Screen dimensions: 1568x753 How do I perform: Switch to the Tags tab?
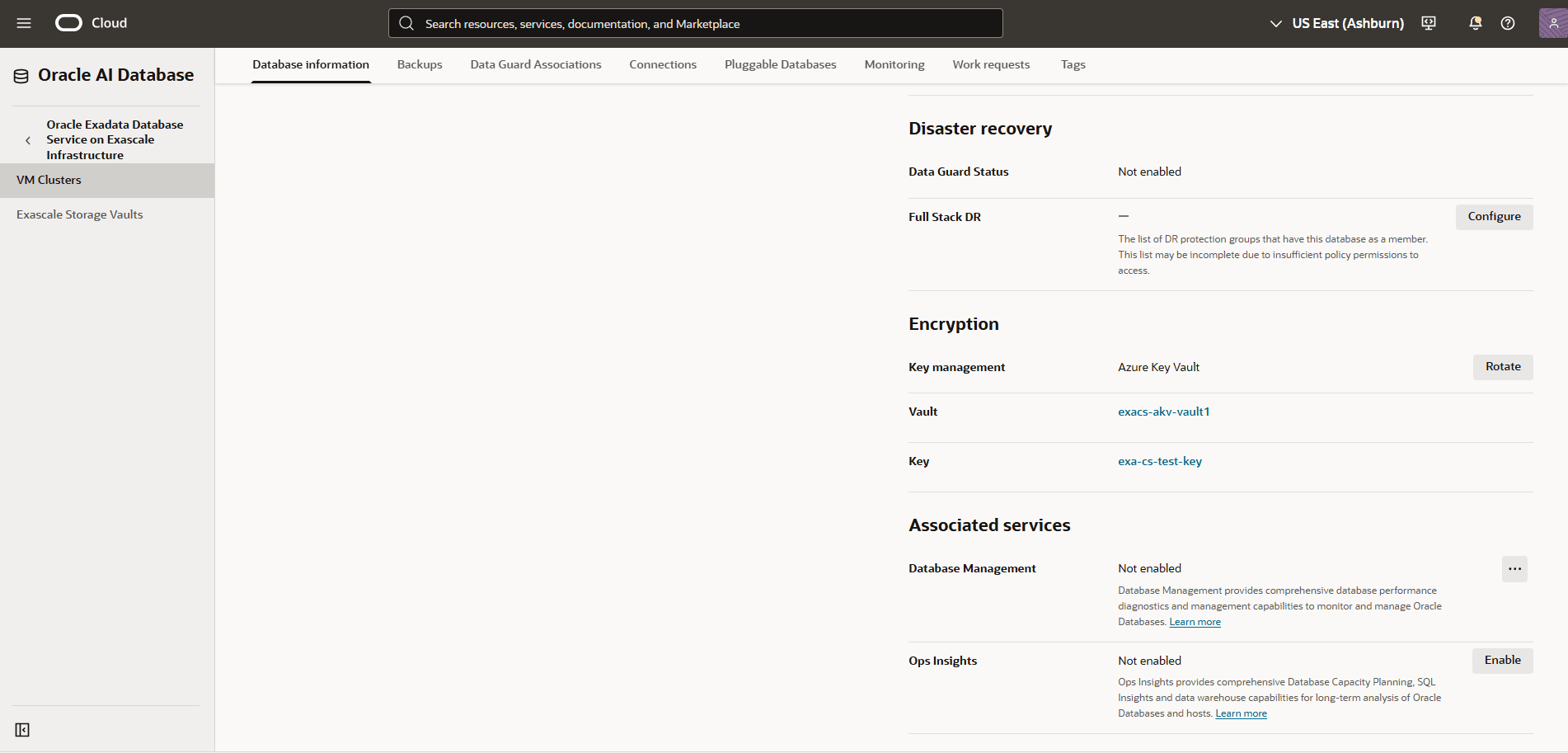coord(1073,64)
